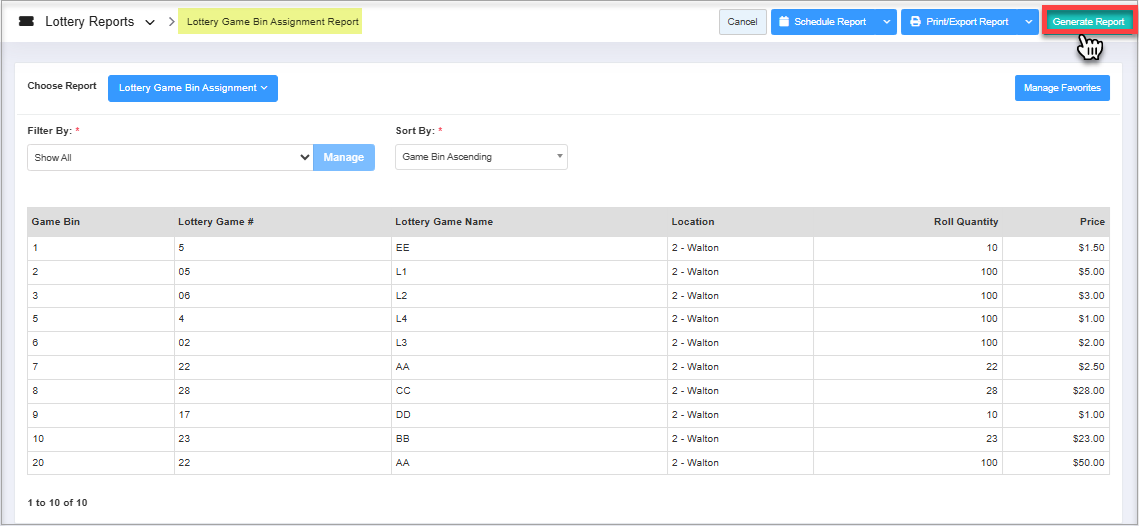
Task: Click the calendar icon on Schedule Report
Action: pyautogui.click(x=784, y=22)
